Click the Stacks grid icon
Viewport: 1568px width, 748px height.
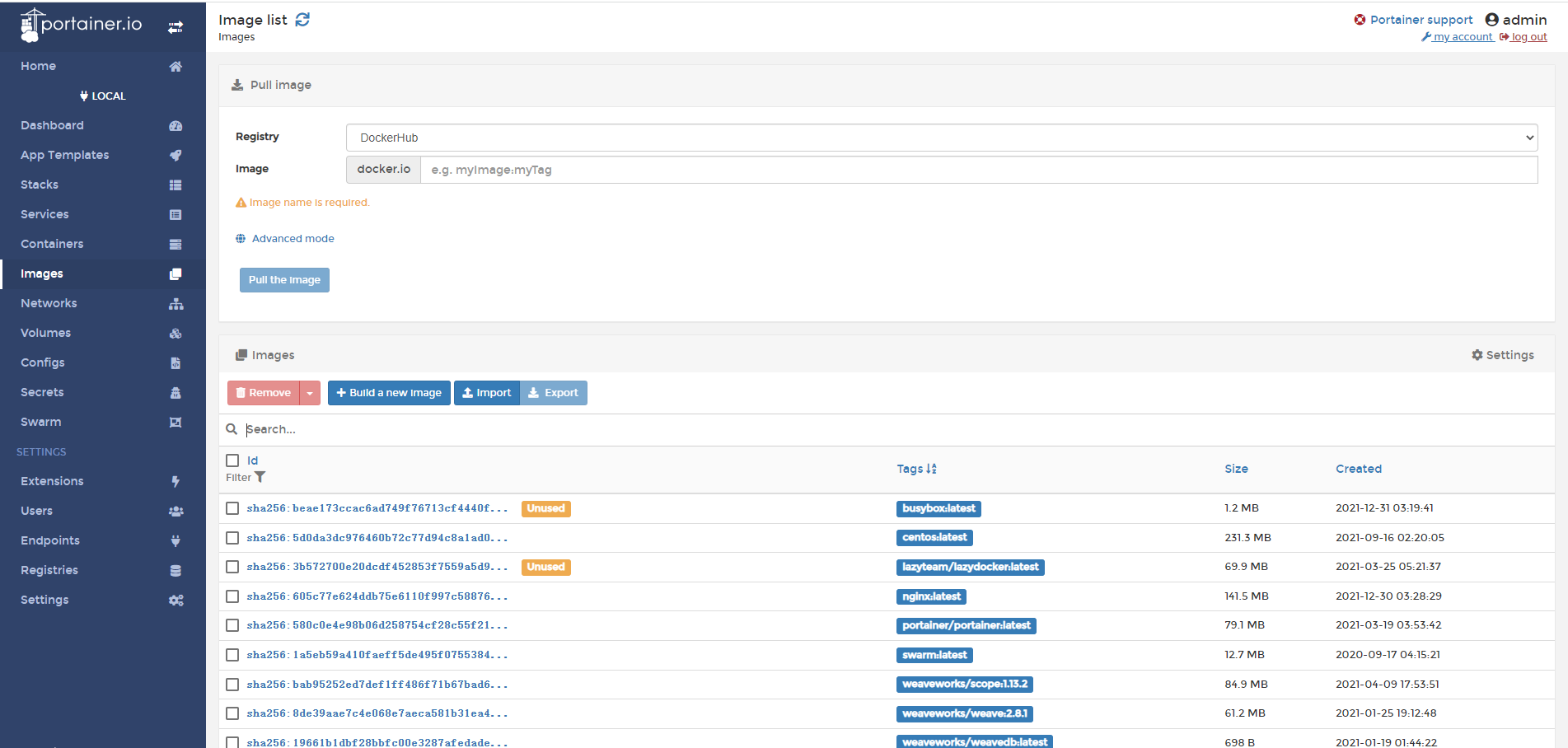176,185
